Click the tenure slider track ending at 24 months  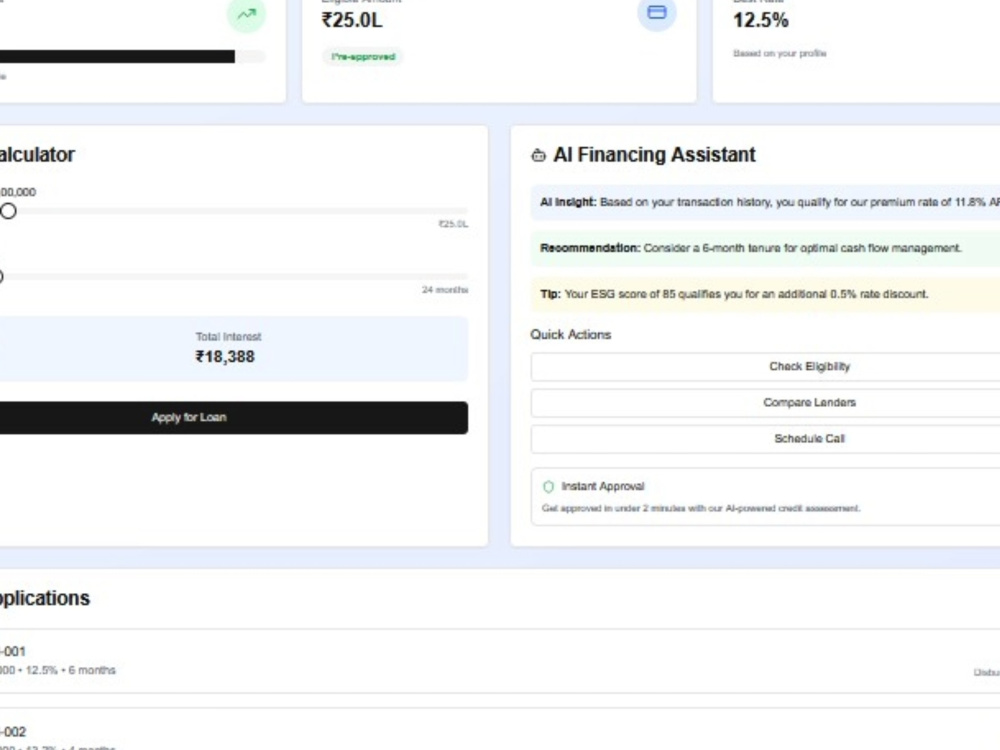[234, 277]
